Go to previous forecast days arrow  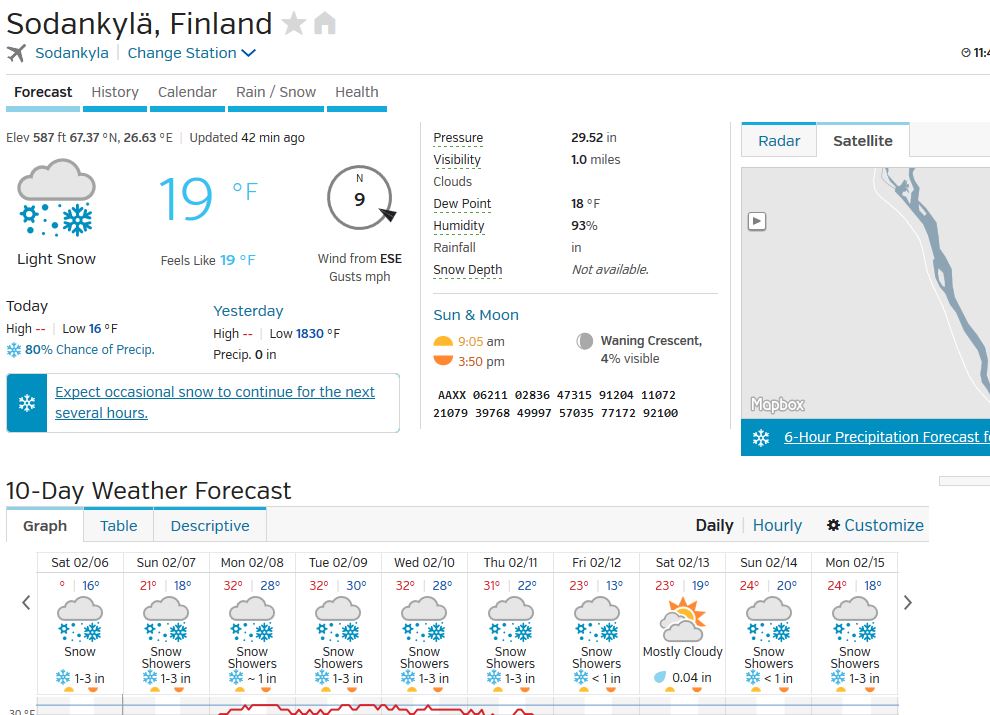[x=26, y=602]
